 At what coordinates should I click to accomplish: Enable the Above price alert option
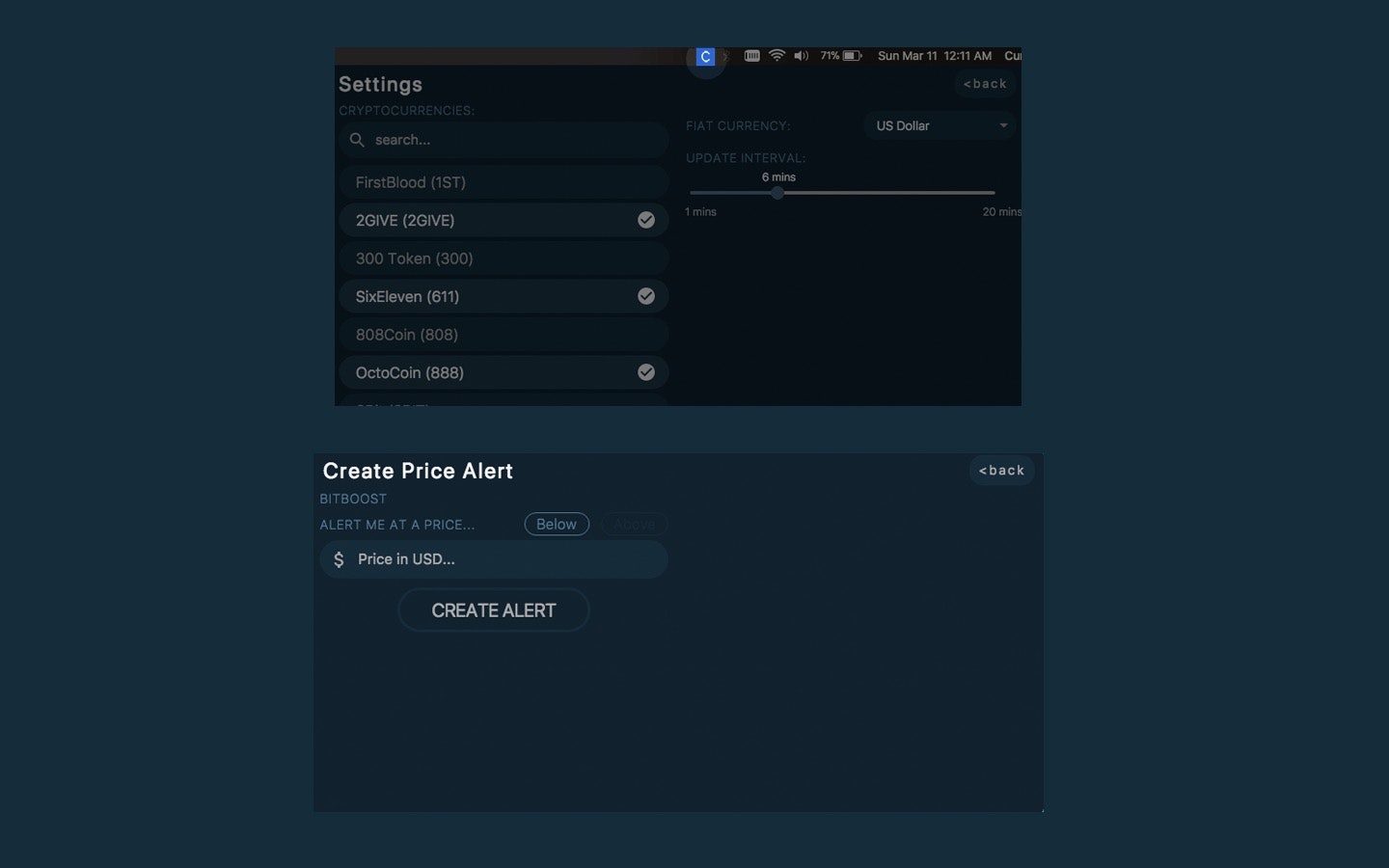[634, 524]
